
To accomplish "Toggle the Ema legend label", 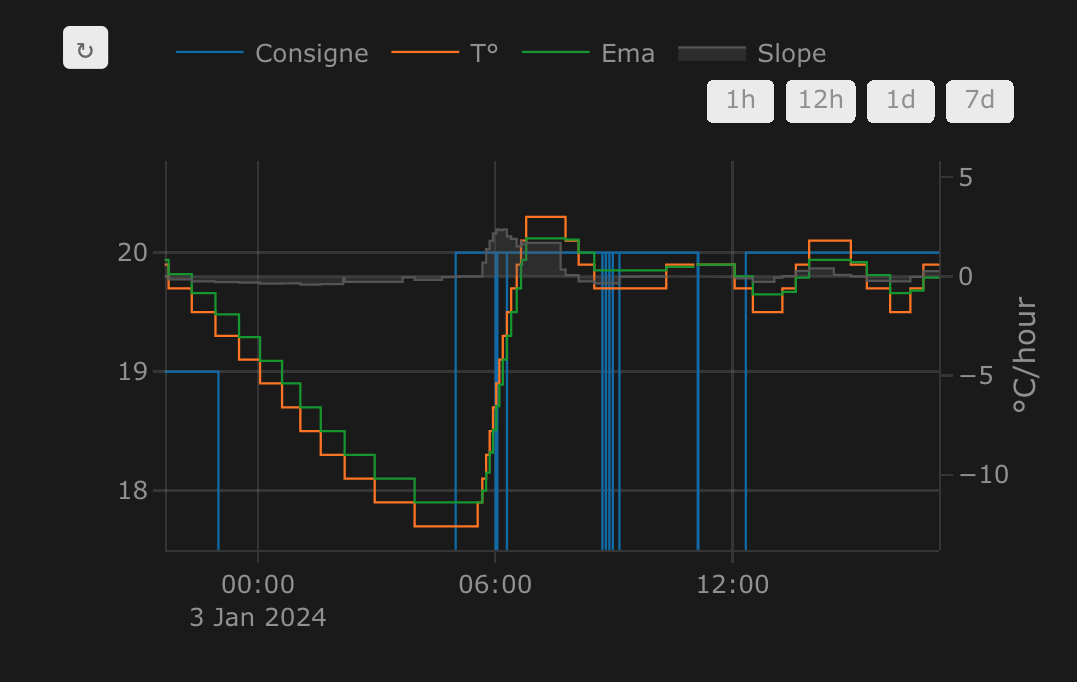I will [x=628, y=54].
